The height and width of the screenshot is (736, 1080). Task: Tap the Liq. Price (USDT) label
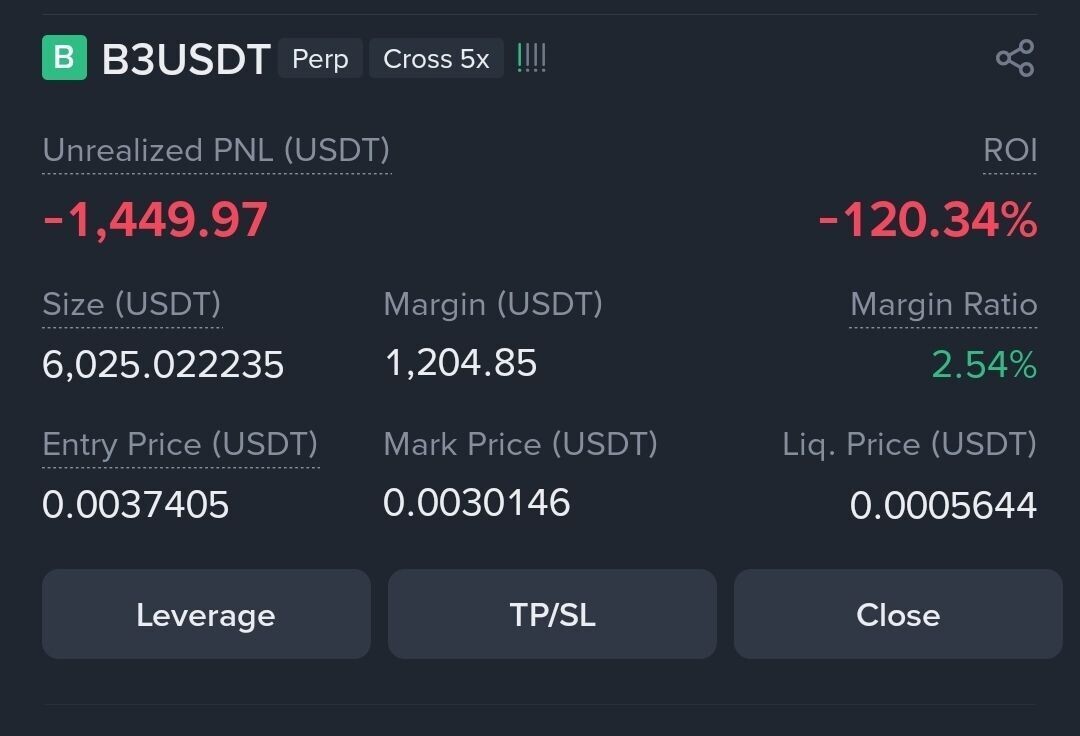pyautogui.click(x=909, y=444)
